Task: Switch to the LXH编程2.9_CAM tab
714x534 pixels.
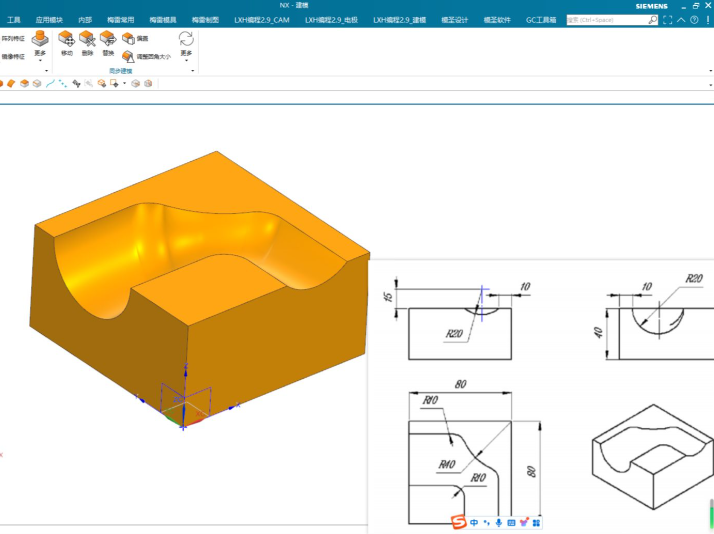Action: [x=262, y=20]
